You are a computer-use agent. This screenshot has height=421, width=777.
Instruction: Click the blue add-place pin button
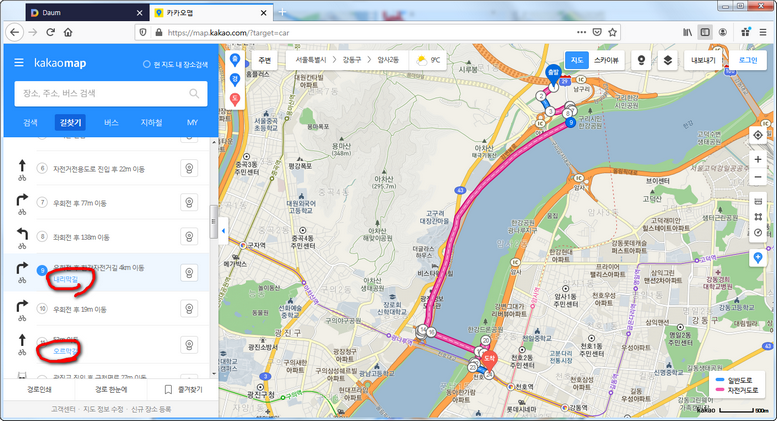pyautogui.click(x=758, y=258)
